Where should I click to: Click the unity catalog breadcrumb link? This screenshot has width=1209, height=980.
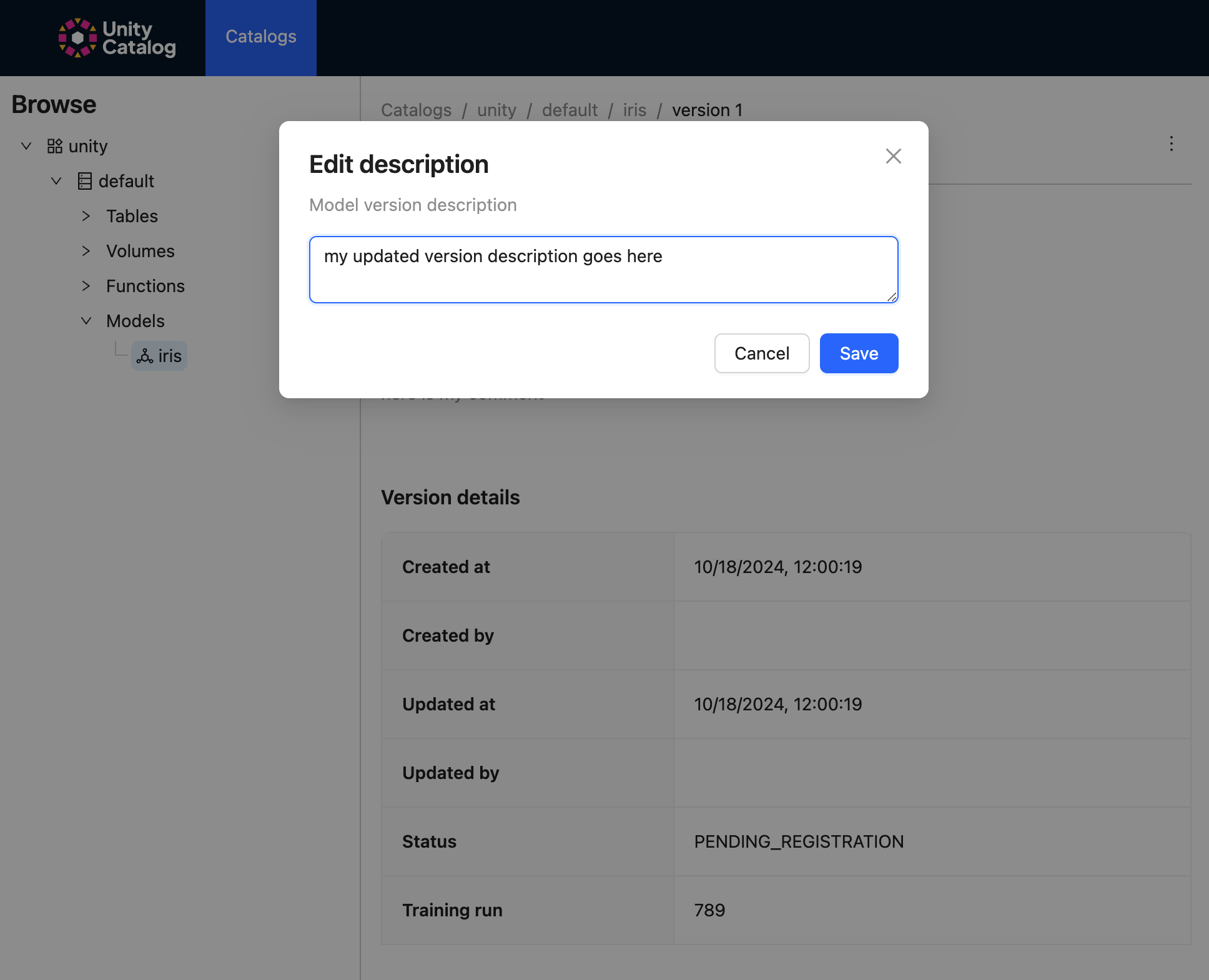click(497, 109)
